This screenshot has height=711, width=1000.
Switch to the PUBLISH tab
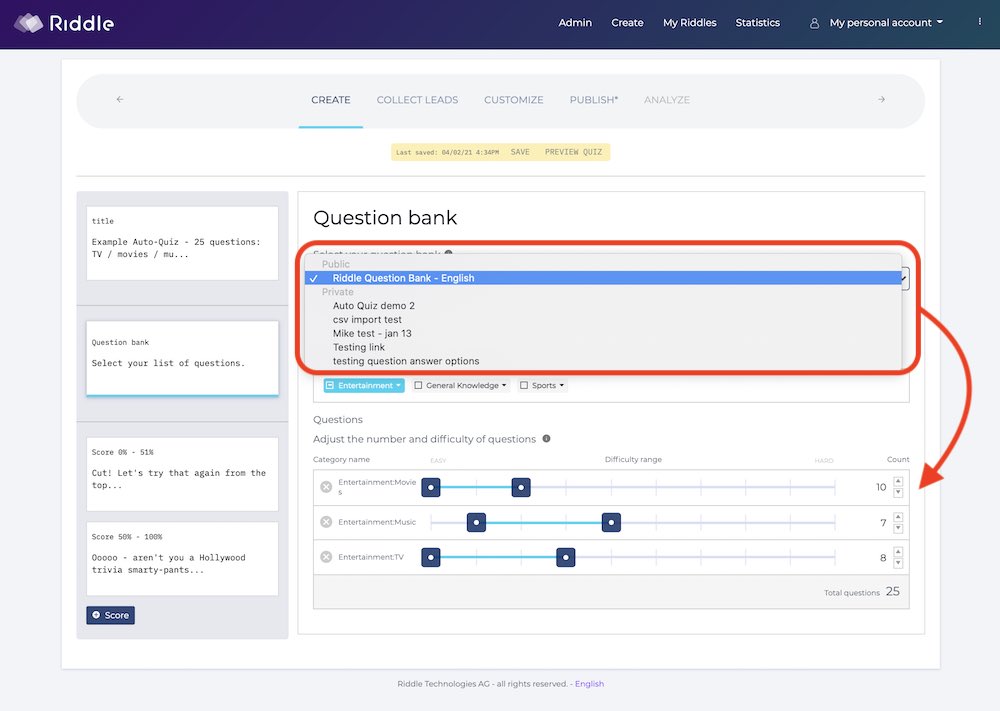coord(594,100)
